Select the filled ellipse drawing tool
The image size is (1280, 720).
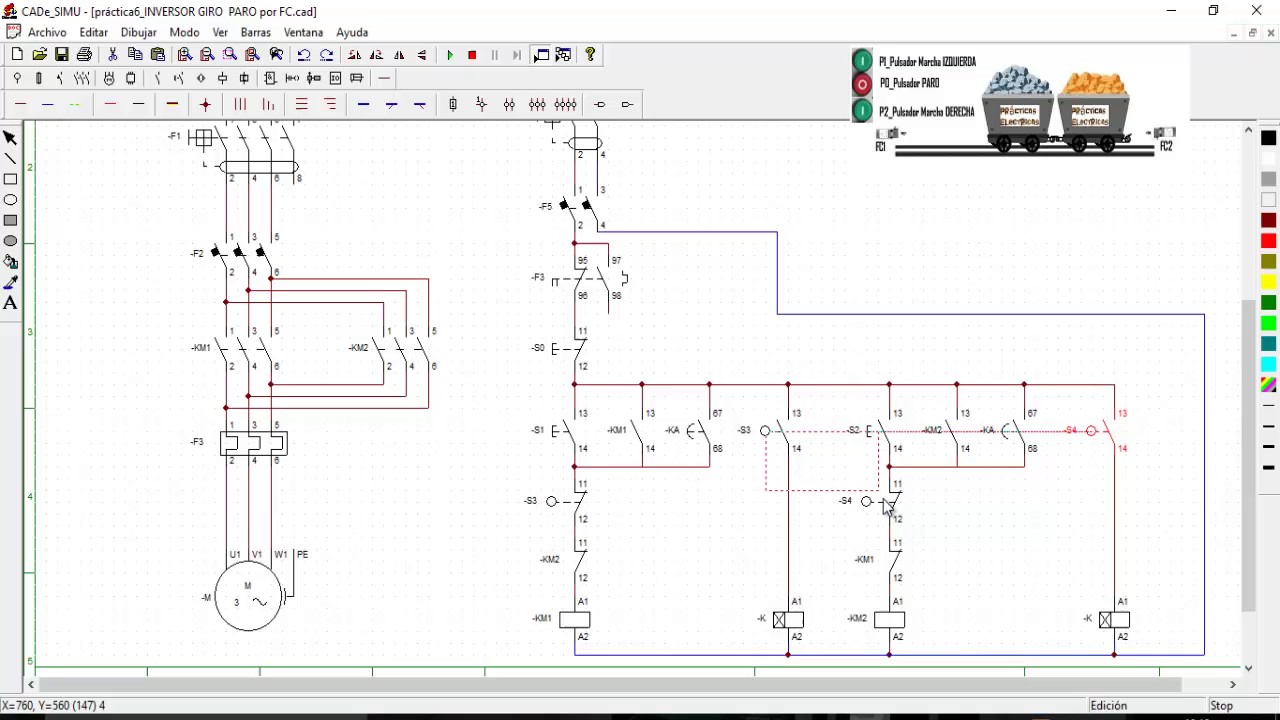pos(11,241)
